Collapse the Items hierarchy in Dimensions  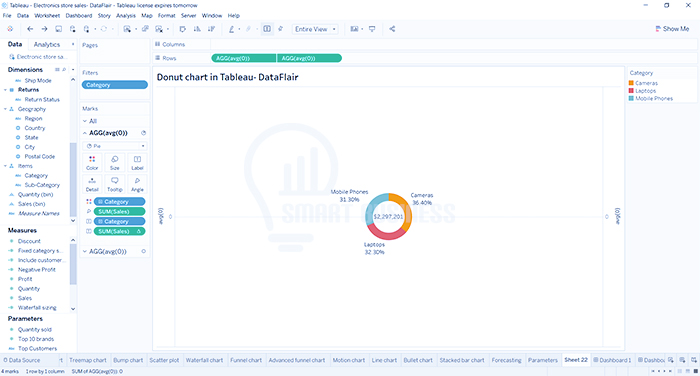point(5,166)
